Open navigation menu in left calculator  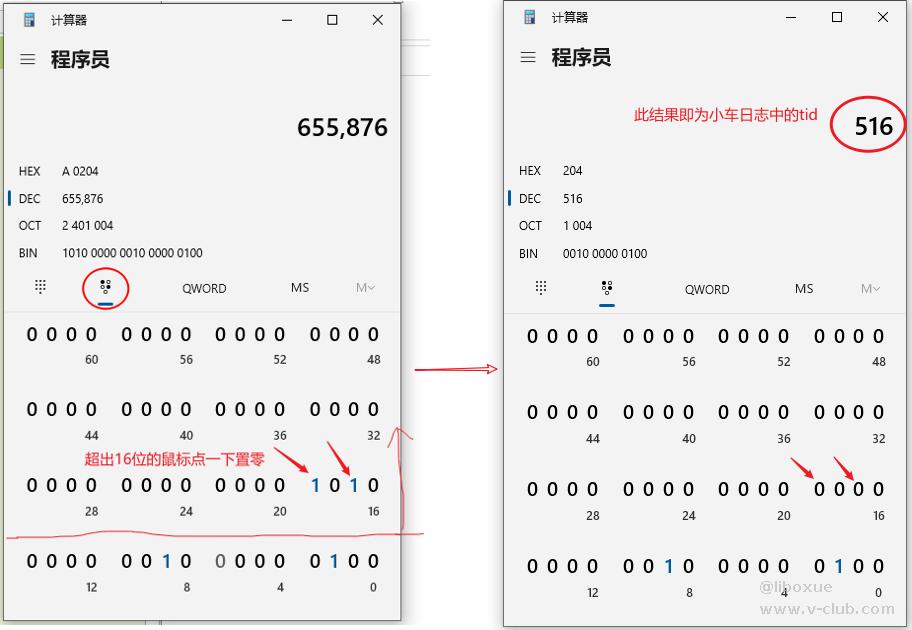click(x=28, y=60)
